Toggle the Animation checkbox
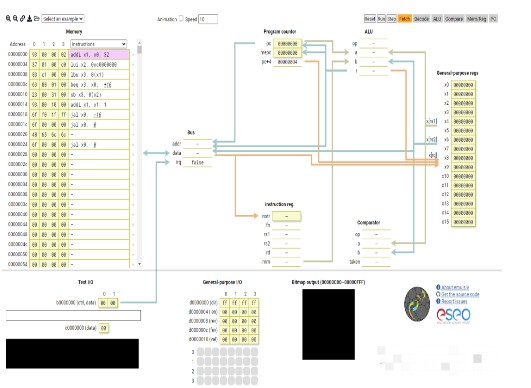531x388 pixels. [181, 18]
